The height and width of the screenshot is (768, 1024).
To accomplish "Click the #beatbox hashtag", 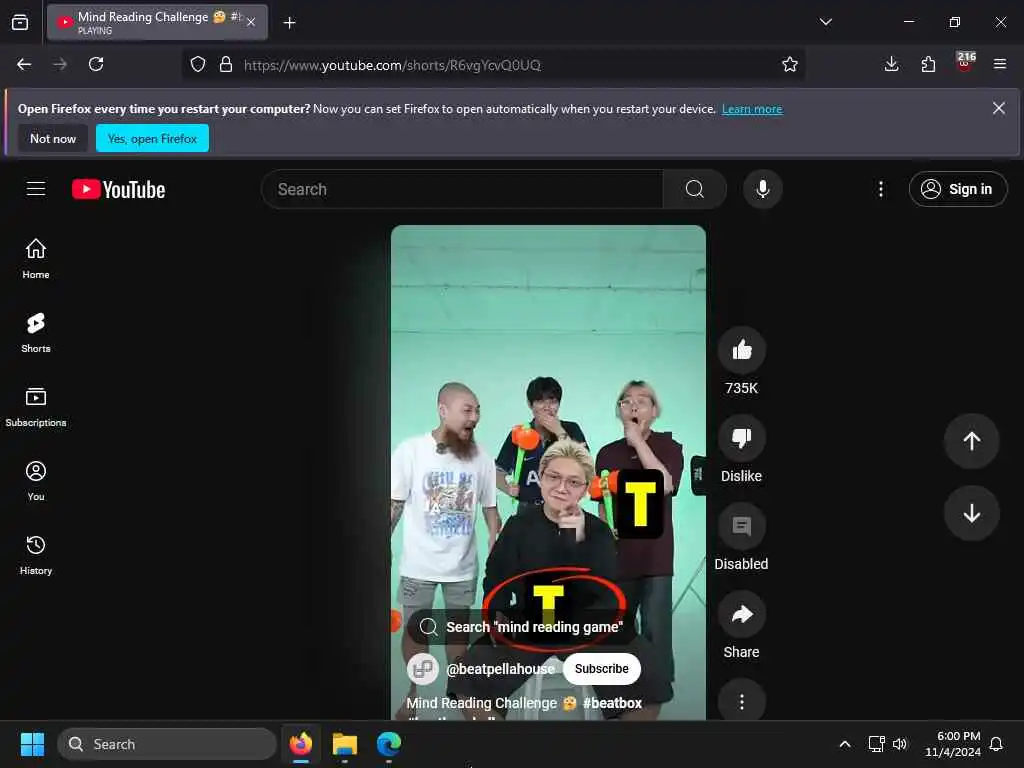I will pos(612,703).
